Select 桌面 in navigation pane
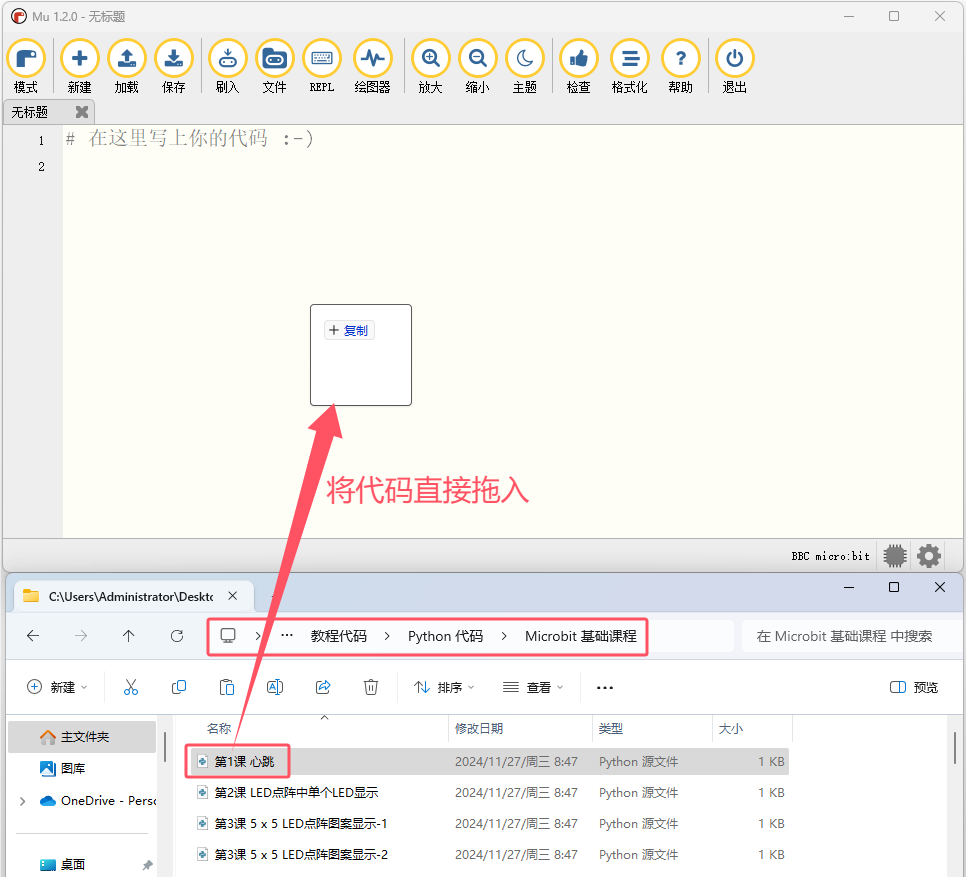The height and width of the screenshot is (877, 966). coord(73,864)
